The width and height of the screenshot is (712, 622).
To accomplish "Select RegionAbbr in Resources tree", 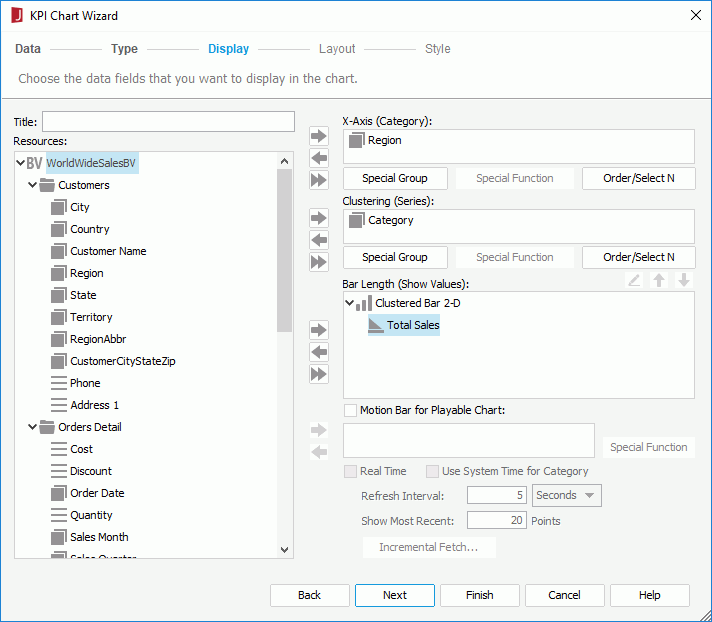I will tap(98, 339).
